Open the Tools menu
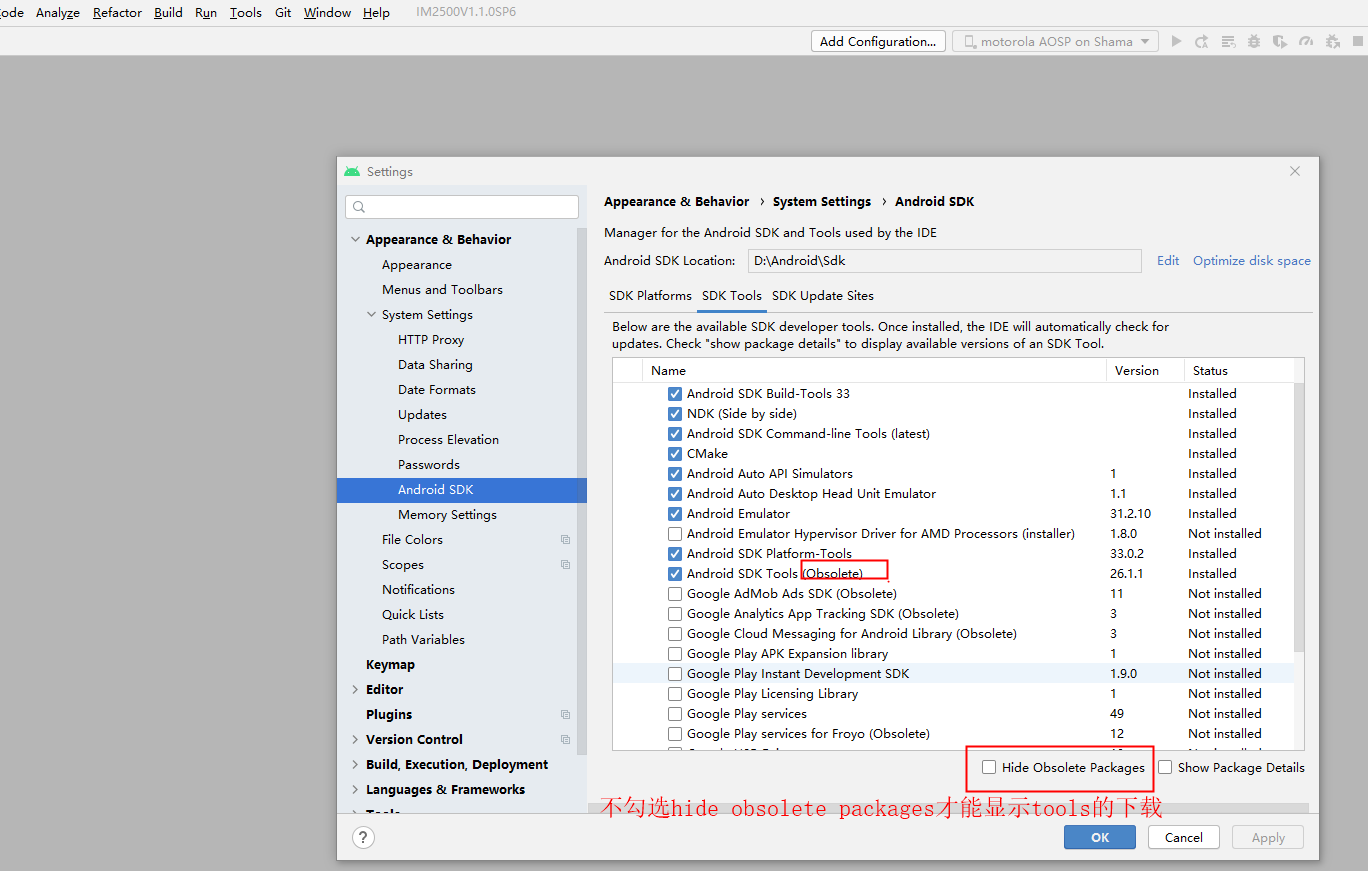 (245, 13)
